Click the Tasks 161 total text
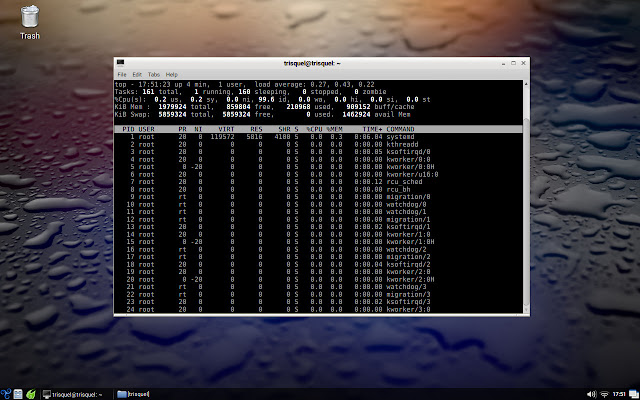The height and width of the screenshot is (400, 640). [x=149, y=92]
